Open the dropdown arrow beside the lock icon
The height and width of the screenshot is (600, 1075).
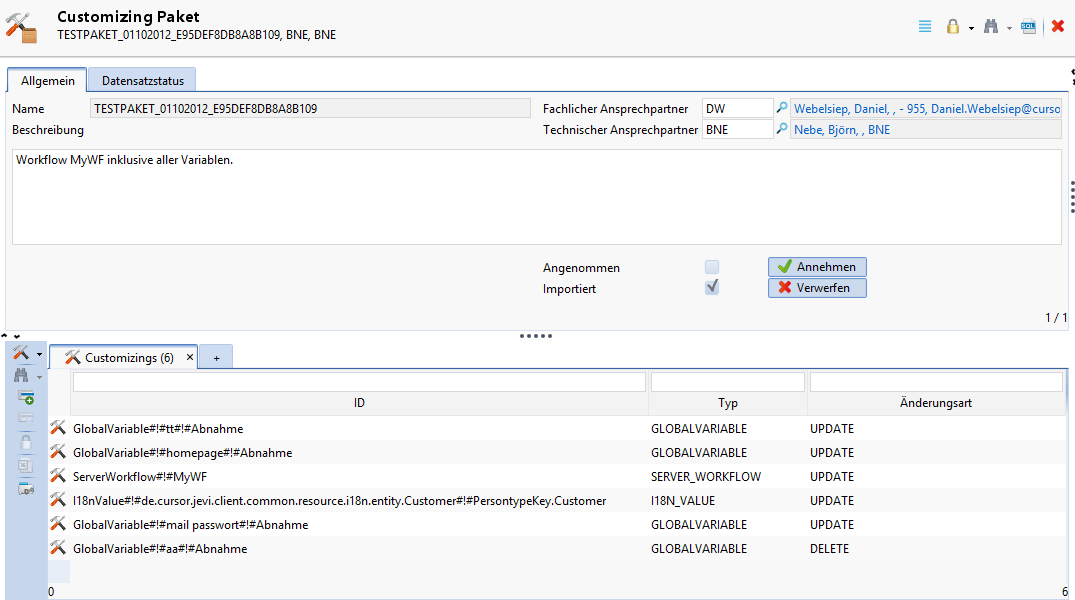[971, 29]
